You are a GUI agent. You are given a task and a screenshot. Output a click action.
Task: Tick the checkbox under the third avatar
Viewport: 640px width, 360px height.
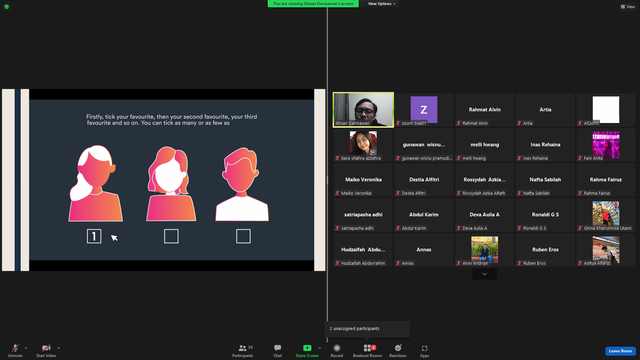tap(243, 236)
